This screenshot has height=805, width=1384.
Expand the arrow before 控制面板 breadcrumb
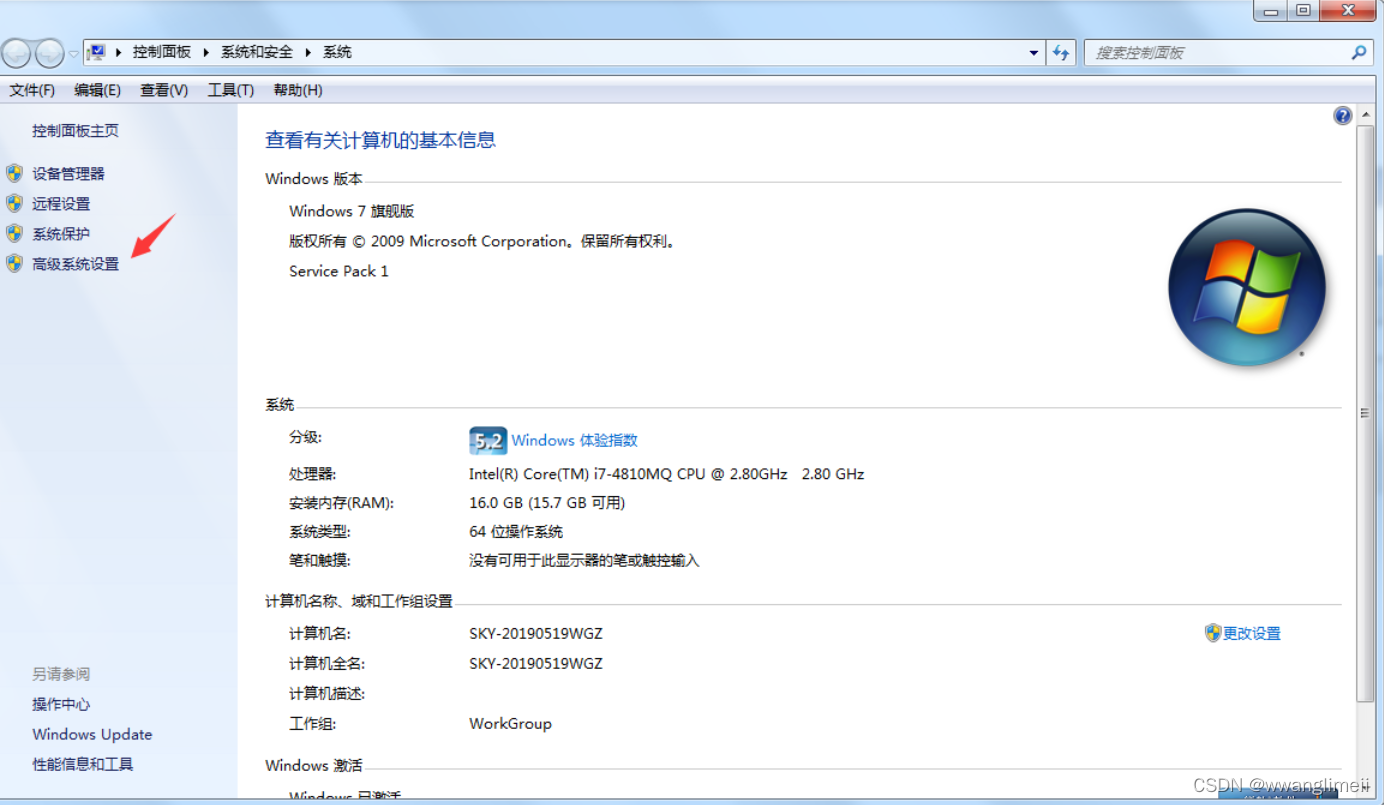tap(118, 52)
